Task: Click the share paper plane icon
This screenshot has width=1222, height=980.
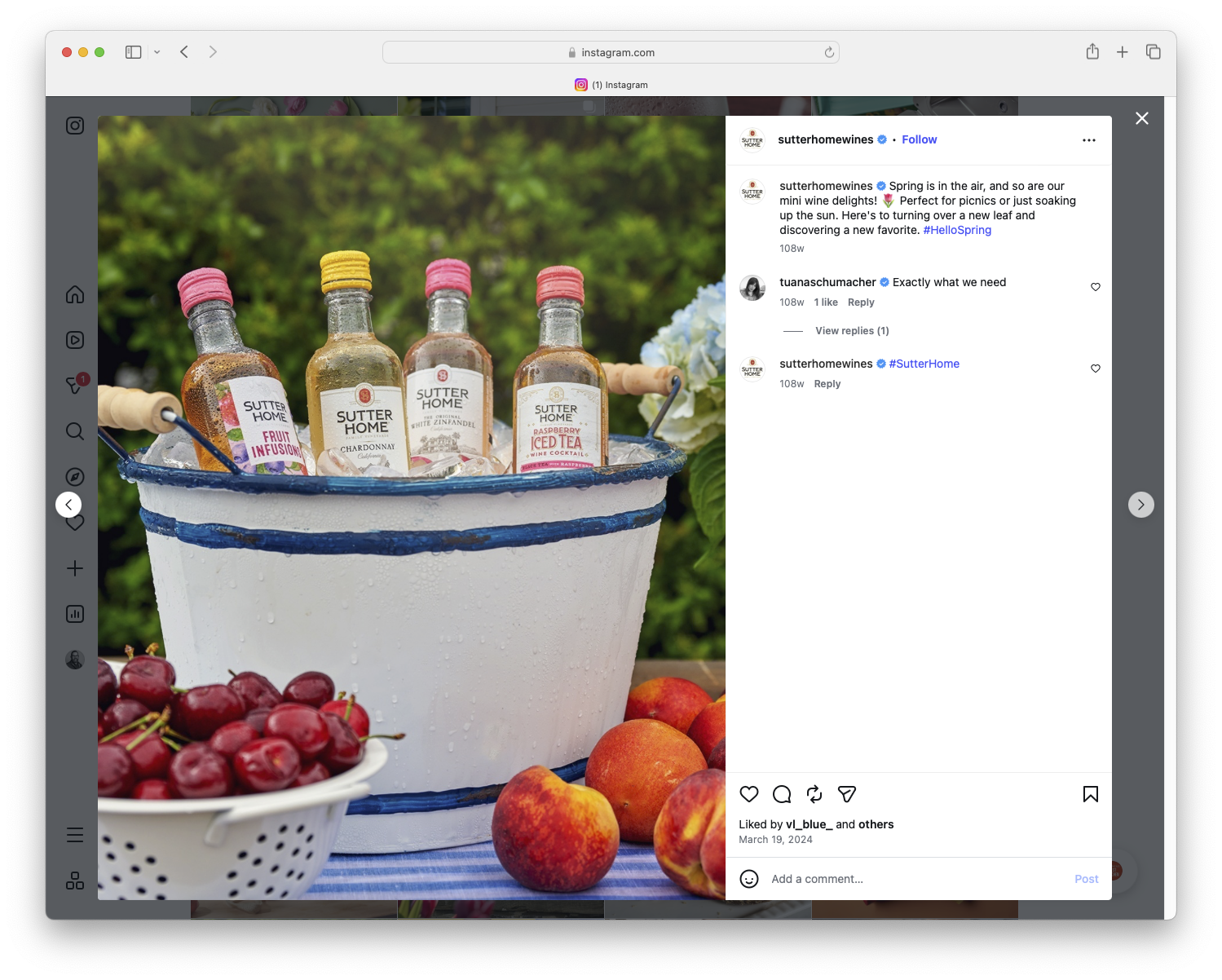Action: pos(846,794)
